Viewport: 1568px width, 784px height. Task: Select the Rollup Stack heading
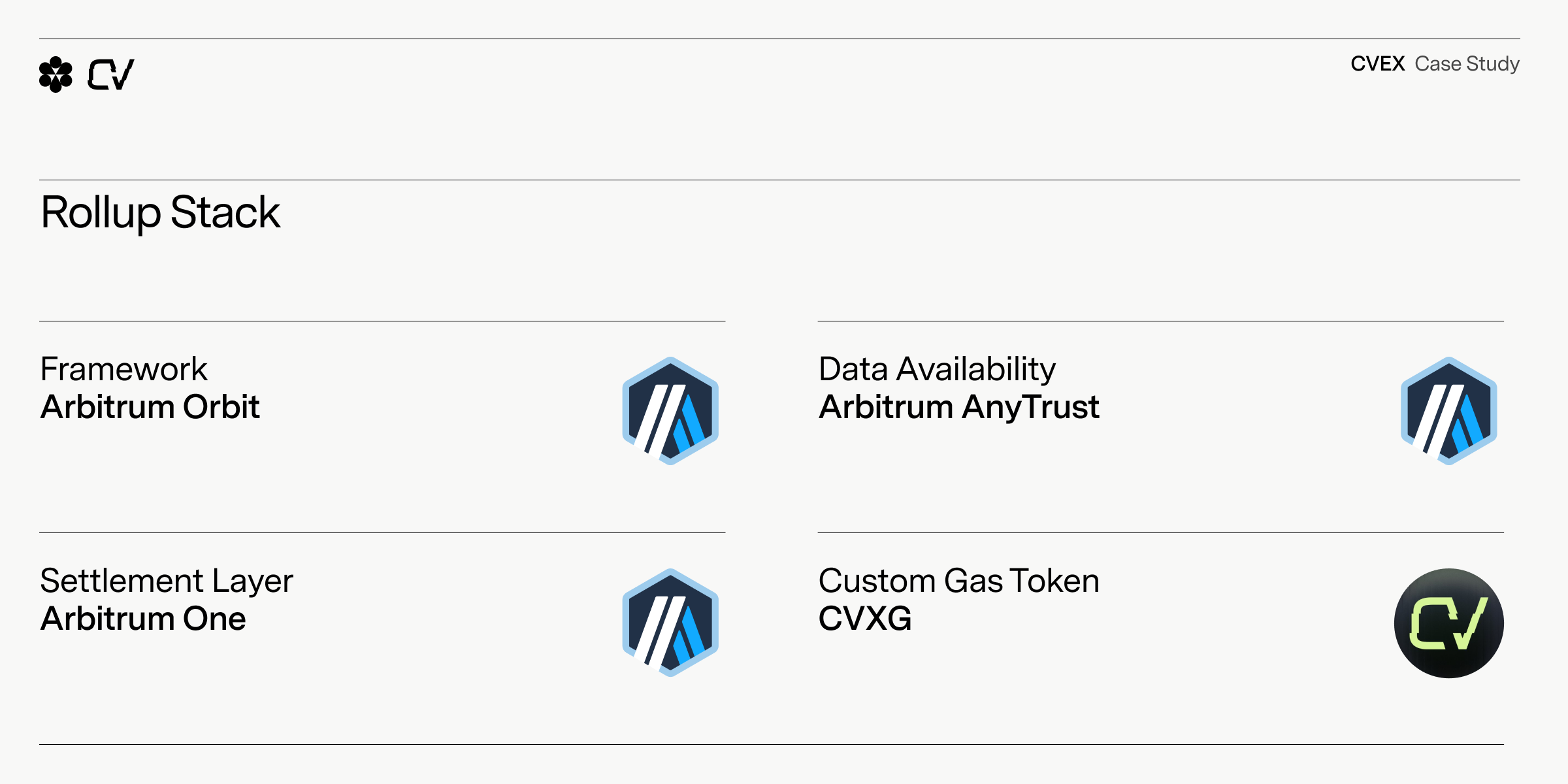tap(161, 213)
